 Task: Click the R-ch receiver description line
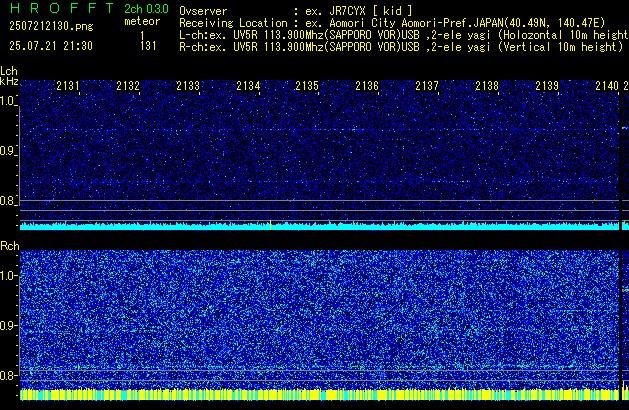tap(401, 47)
